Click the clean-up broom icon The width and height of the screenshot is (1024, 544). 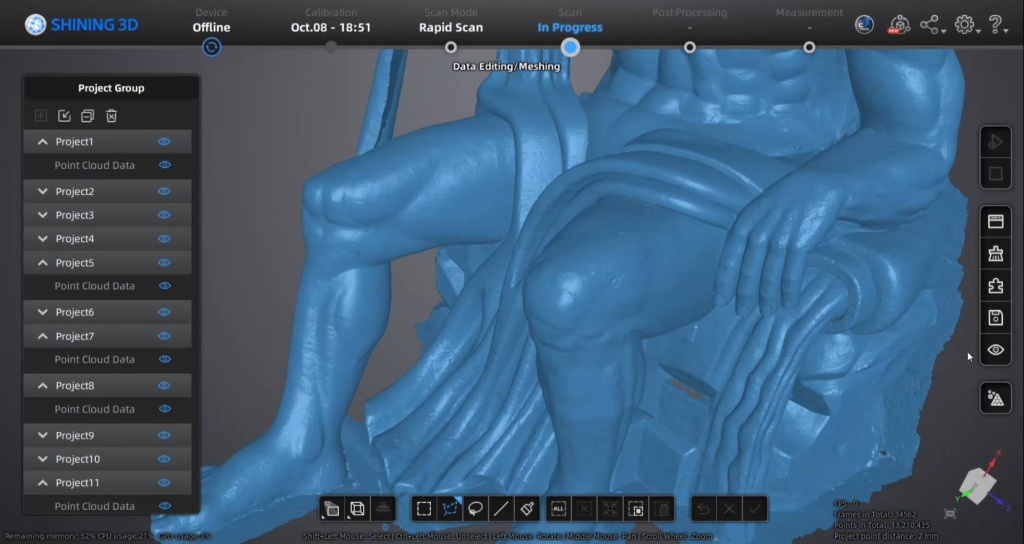click(x=995, y=253)
